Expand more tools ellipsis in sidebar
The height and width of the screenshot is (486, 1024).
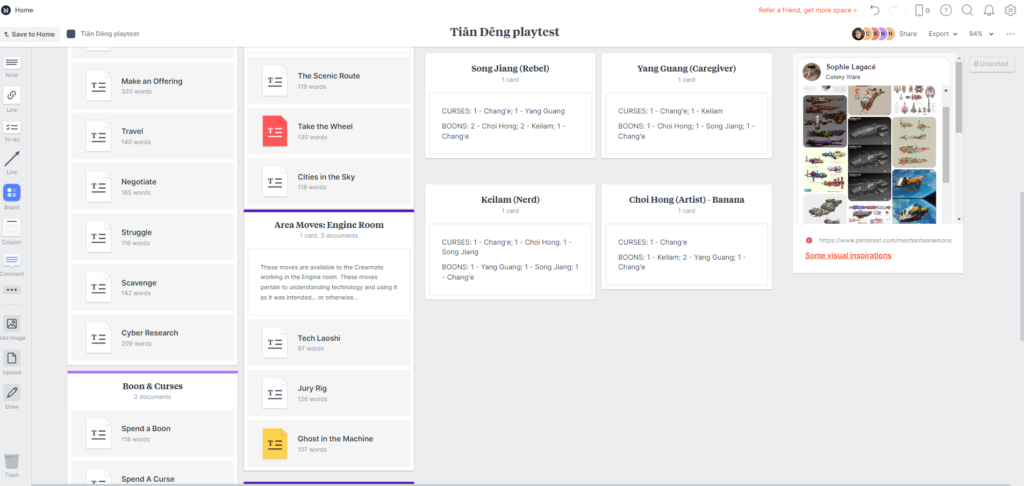pyautogui.click(x=12, y=290)
